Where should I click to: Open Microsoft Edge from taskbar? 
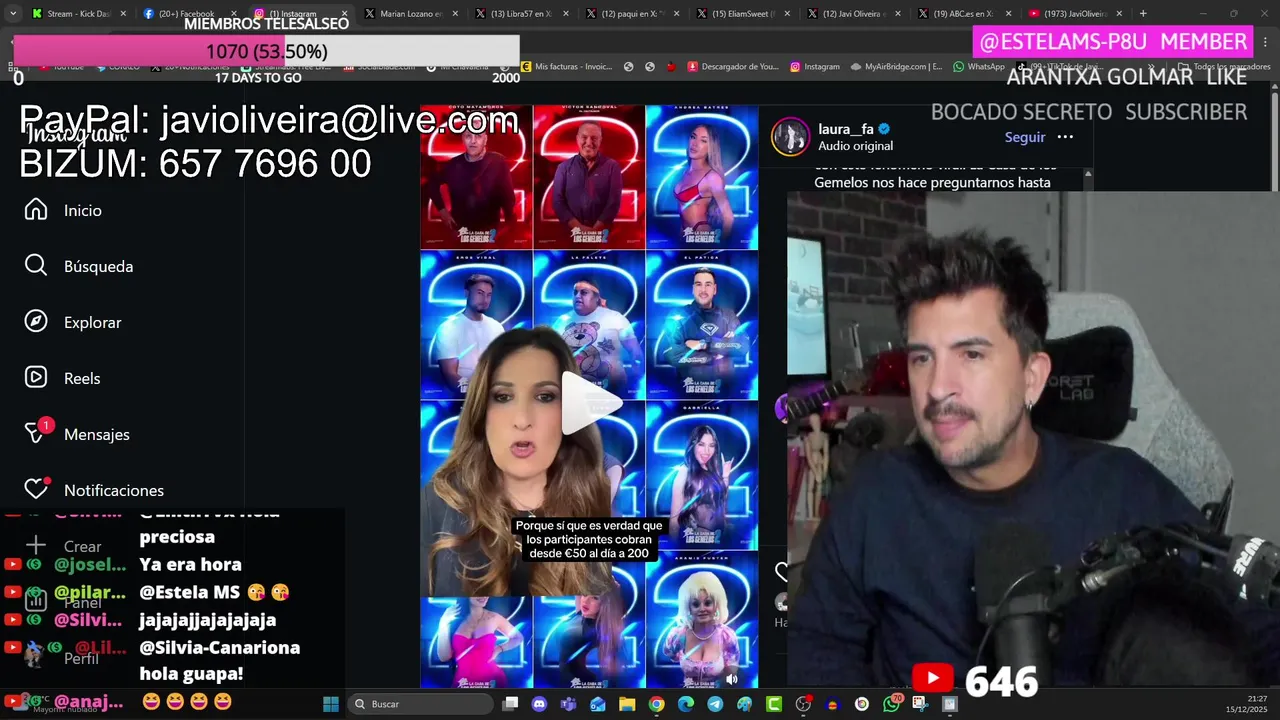click(686, 704)
